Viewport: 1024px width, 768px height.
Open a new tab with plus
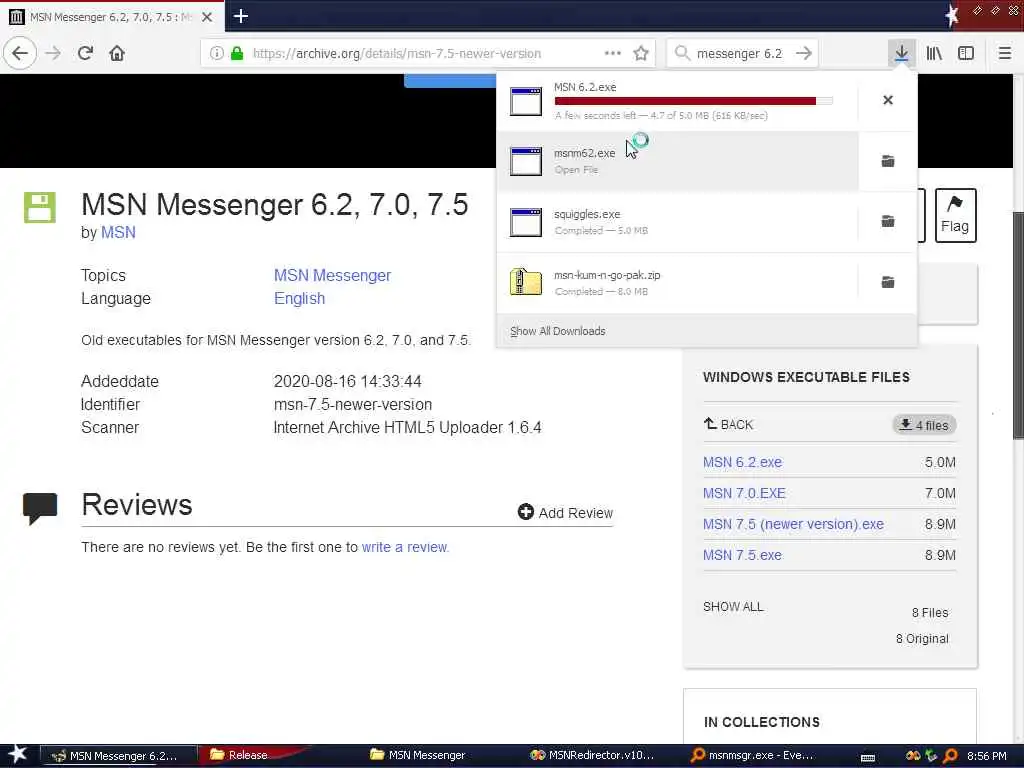(x=240, y=16)
